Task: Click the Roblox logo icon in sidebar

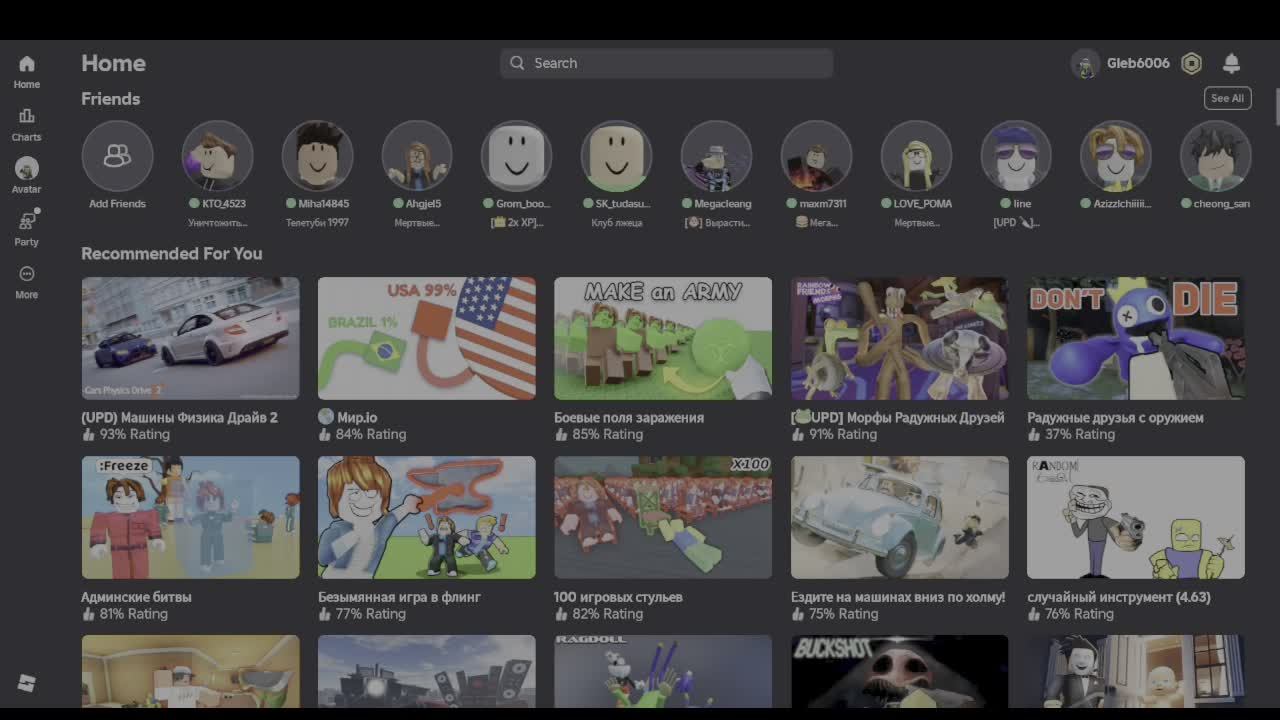Action: tap(27, 683)
